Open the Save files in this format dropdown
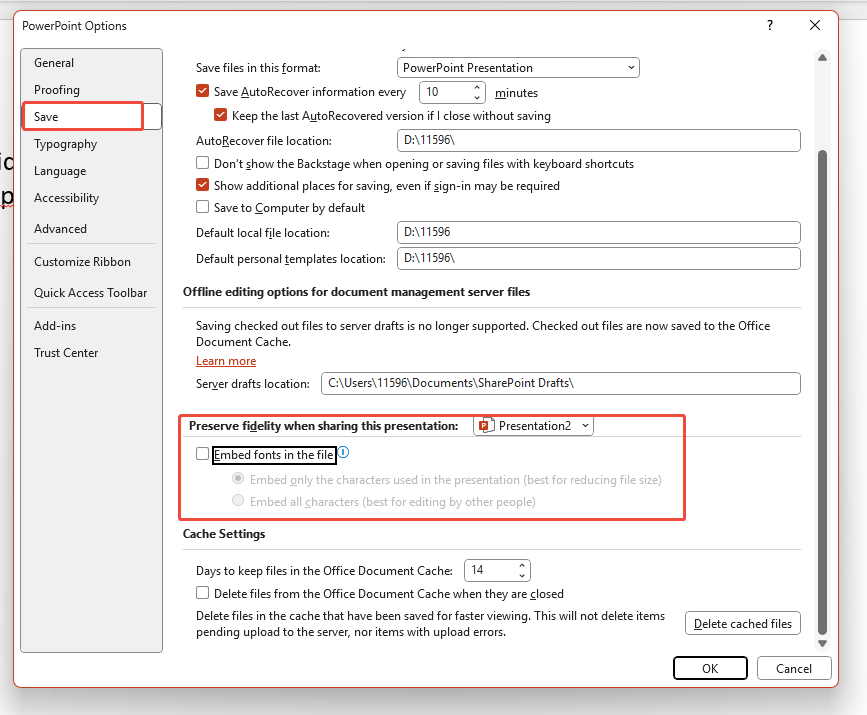Viewport: 867px width, 715px height. (x=630, y=67)
